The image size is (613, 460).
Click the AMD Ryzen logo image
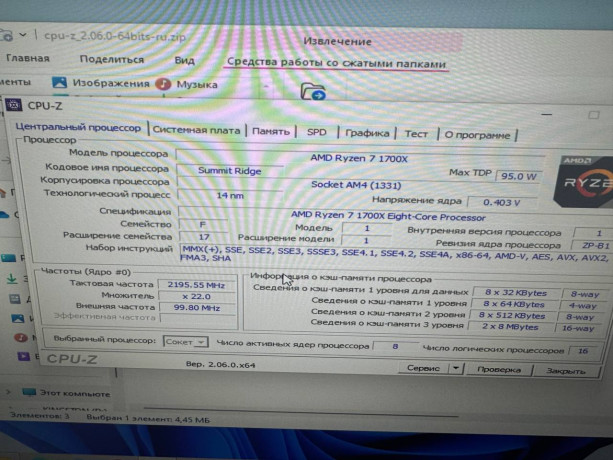(584, 181)
